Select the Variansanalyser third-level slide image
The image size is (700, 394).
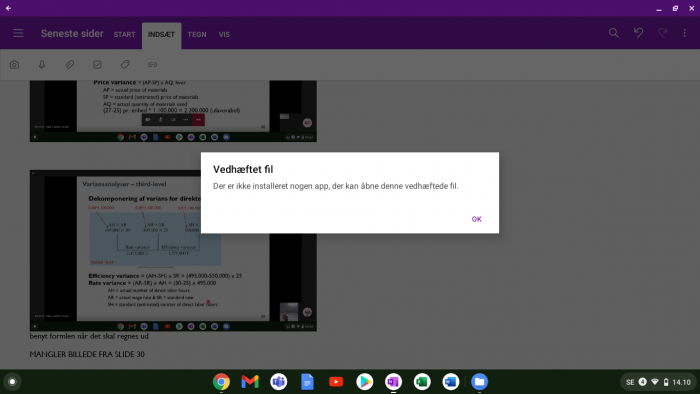click(x=173, y=250)
